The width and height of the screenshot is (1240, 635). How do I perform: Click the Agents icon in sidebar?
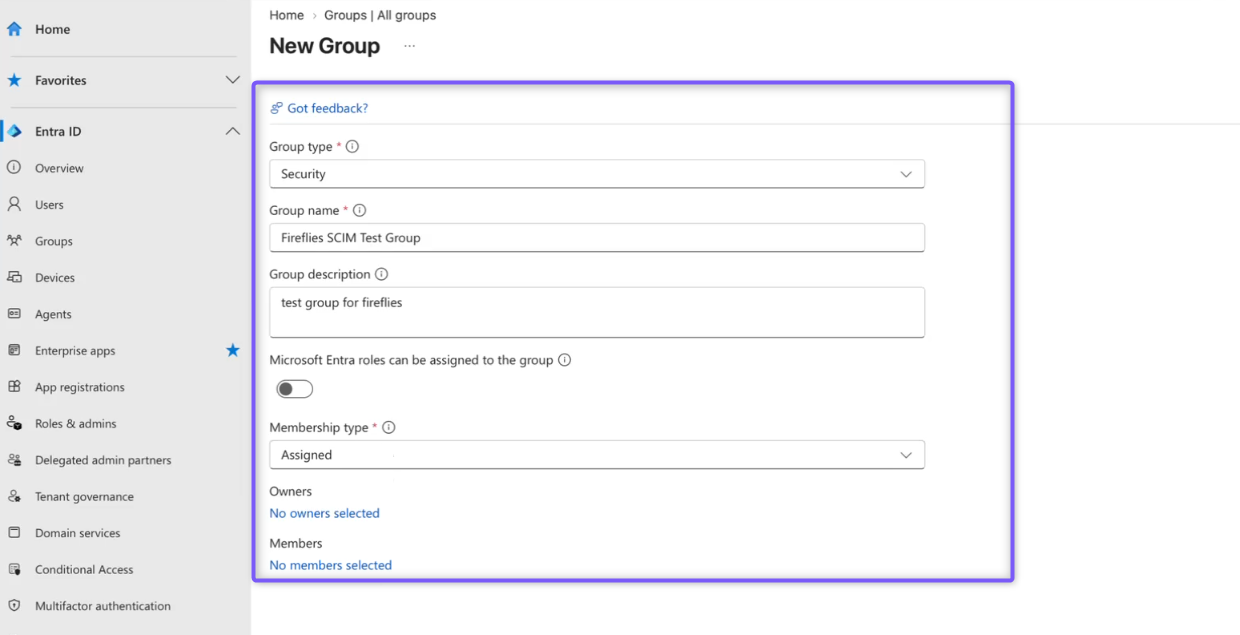(x=14, y=314)
